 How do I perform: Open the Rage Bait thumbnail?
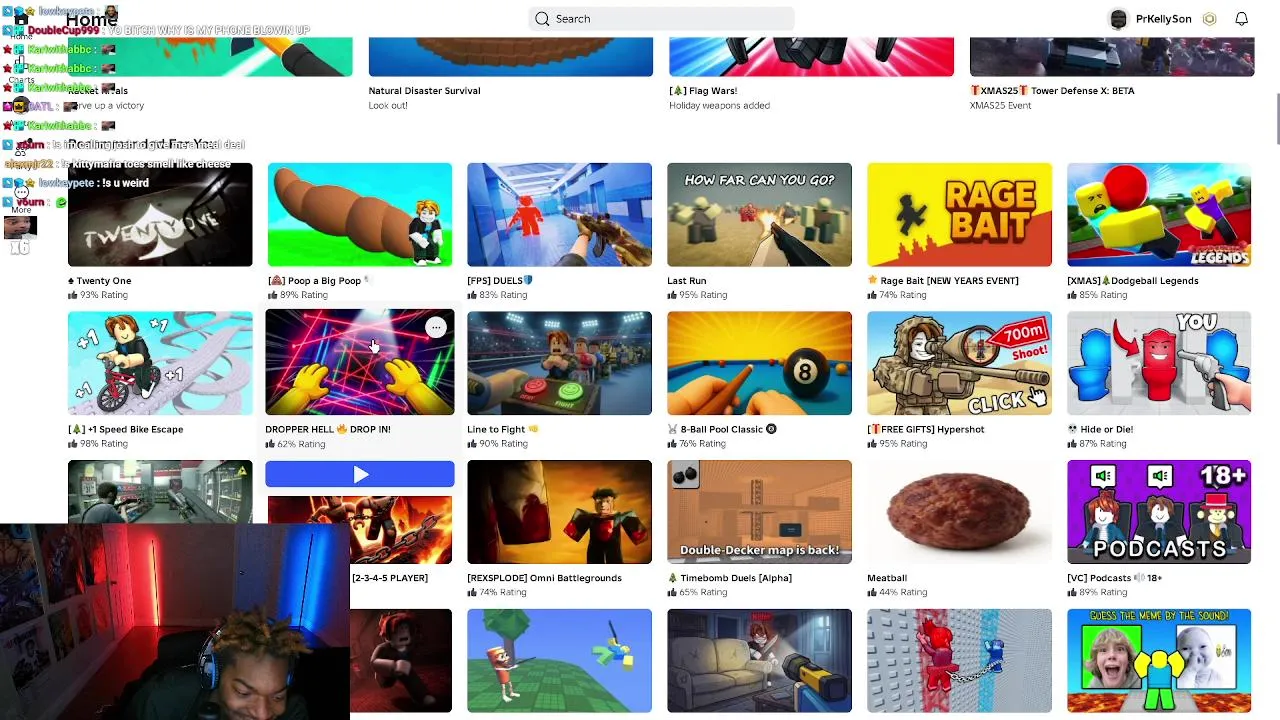click(959, 215)
